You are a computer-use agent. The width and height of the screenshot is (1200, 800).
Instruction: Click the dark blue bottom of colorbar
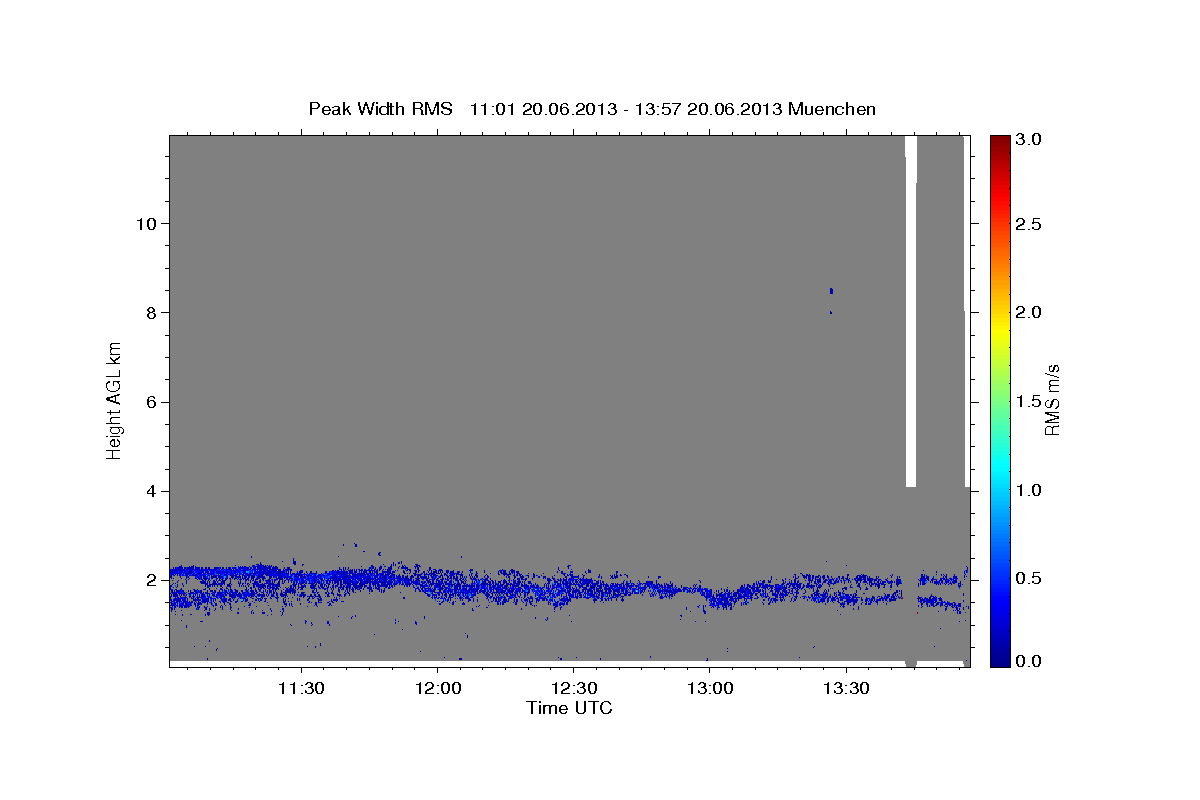click(x=1000, y=656)
